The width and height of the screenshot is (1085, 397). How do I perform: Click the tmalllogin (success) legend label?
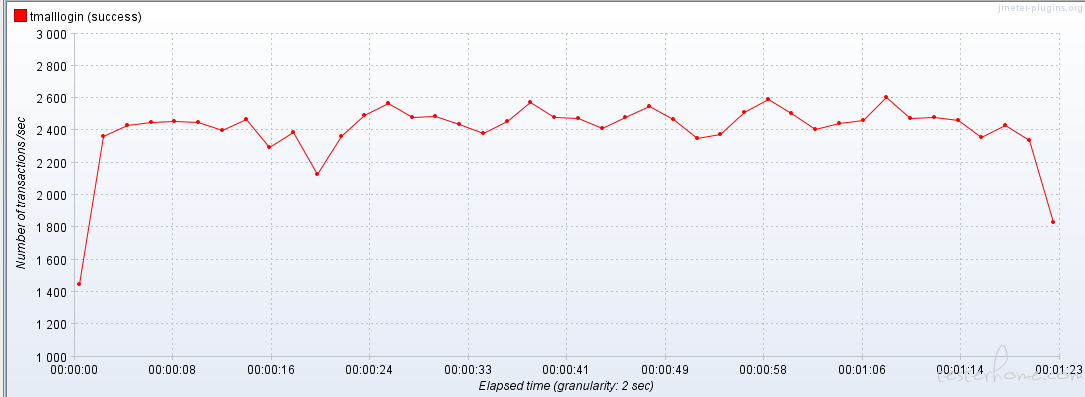click(x=86, y=17)
